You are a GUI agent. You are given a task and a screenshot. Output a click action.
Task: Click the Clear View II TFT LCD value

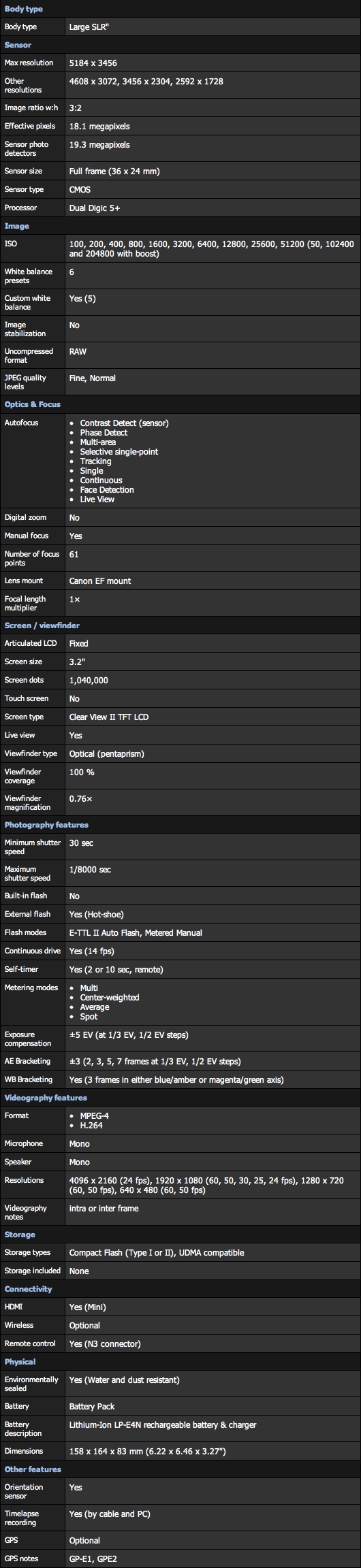(109, 717)
